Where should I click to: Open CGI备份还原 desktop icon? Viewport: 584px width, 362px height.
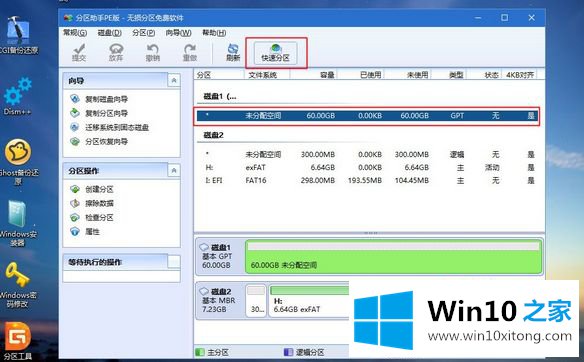click(18, 35)
